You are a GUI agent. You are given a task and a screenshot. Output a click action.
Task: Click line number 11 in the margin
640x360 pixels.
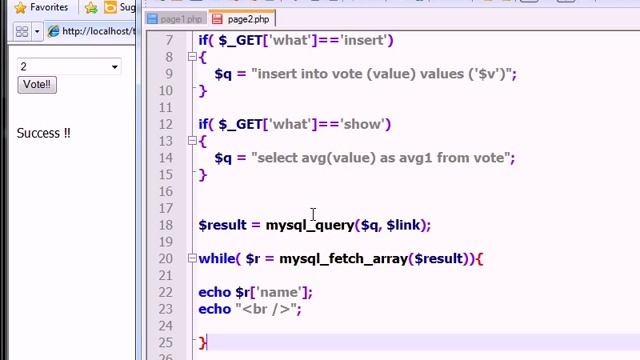pos(166,107)
